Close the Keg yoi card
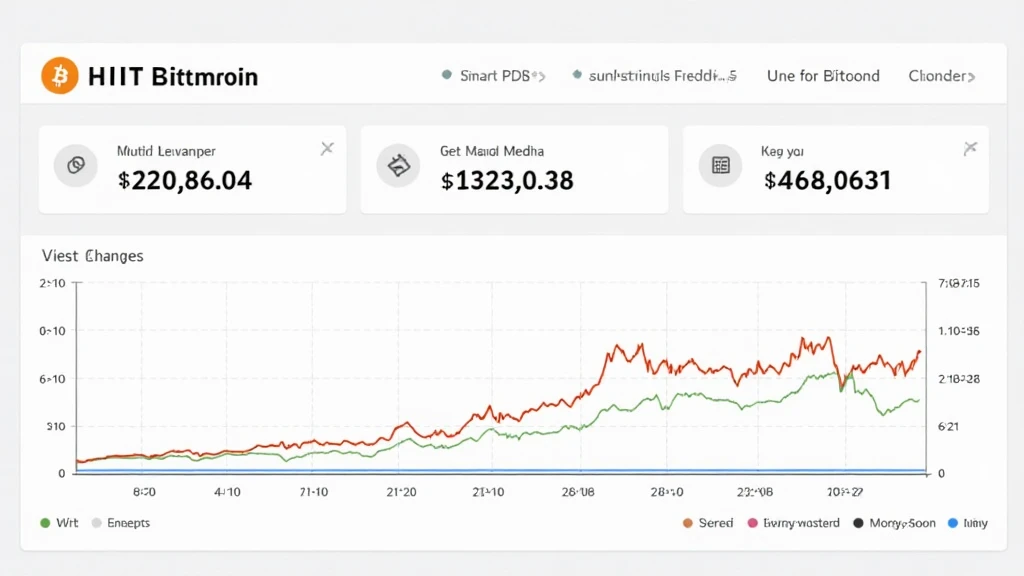 (968, 149)
